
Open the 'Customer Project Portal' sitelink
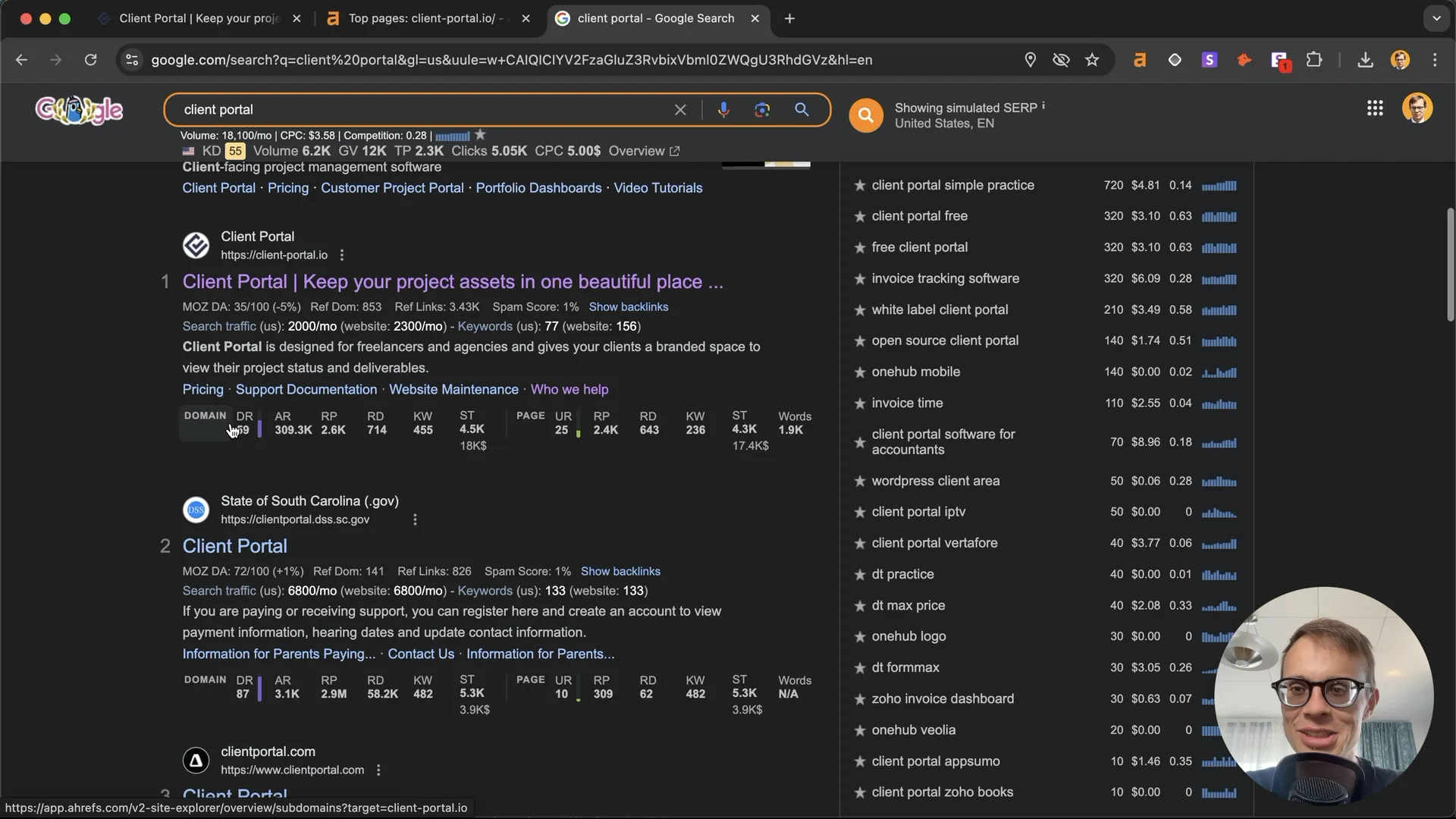click(x=392, y=188)
